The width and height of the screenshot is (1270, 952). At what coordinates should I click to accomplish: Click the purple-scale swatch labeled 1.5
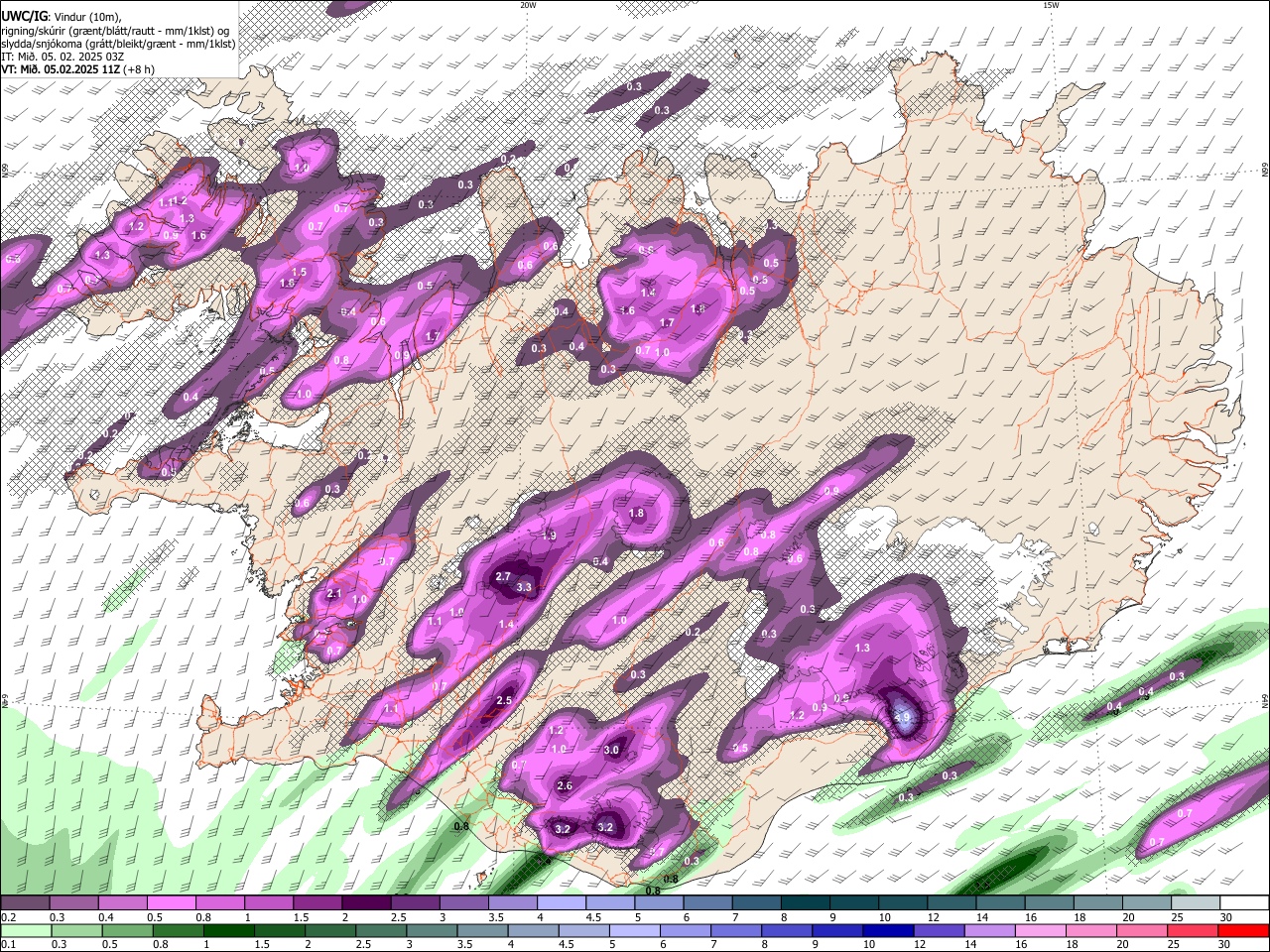319,902
